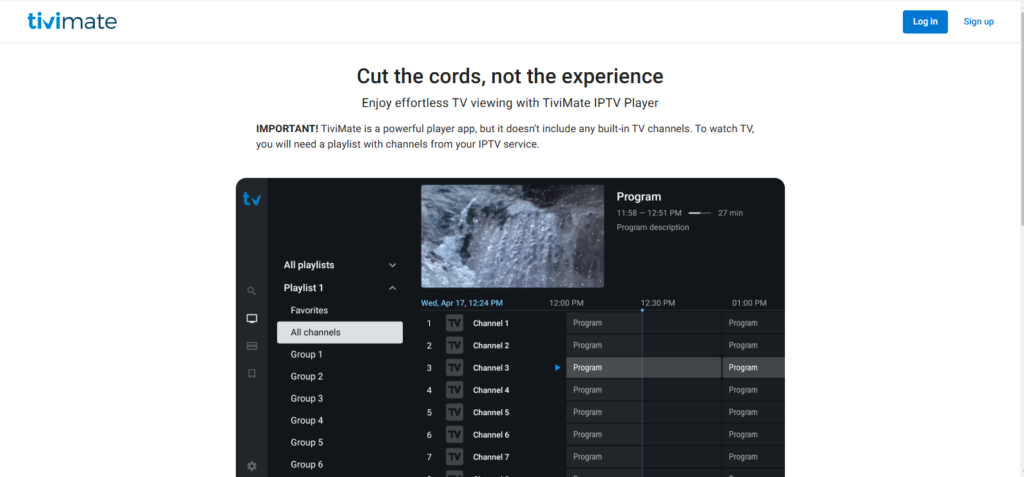Click the waterfall video preview thumbnail
Image resolution: width=1024 pixels, height=477 pixels.
[513, 236]
